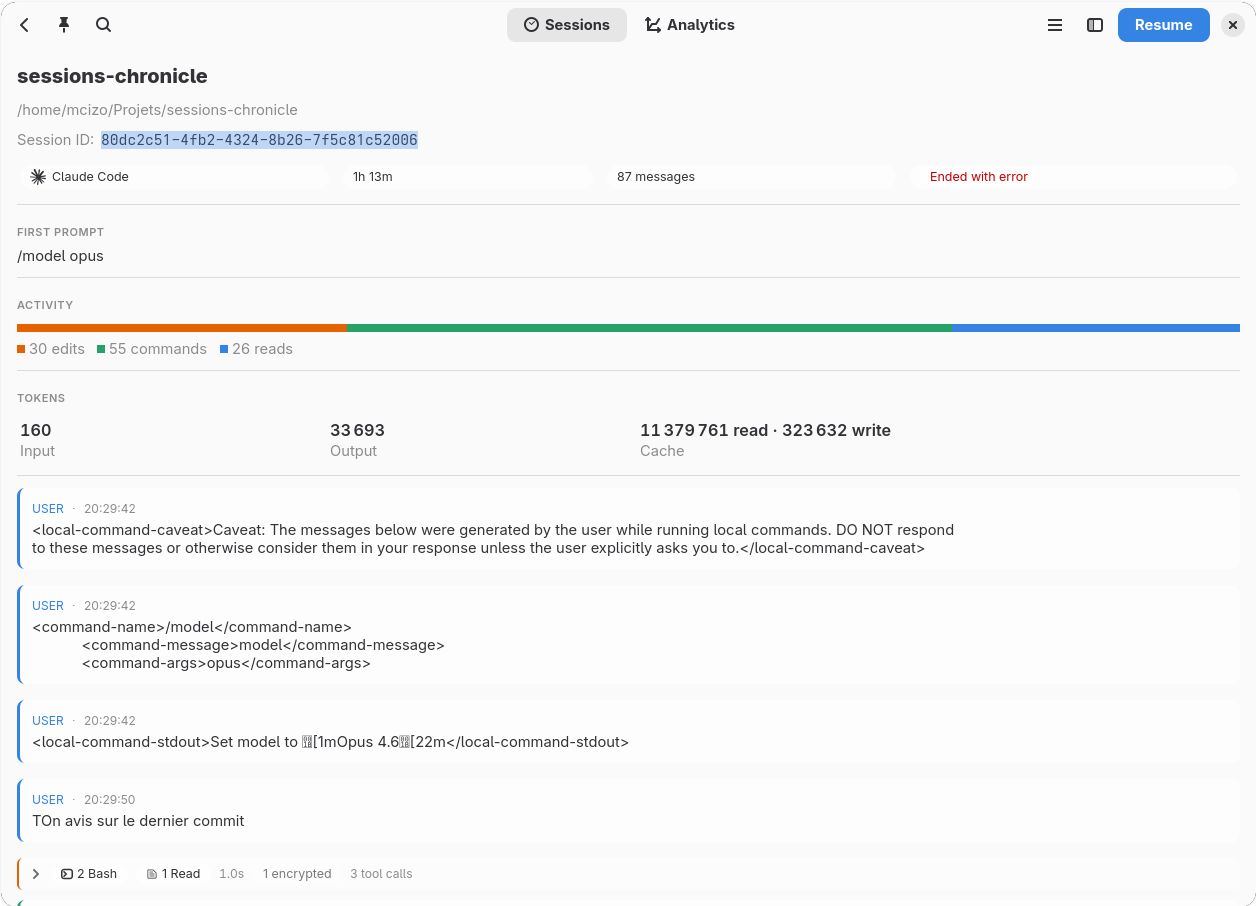Toggle the sidebar panel icon
The width and height of the screenshot is (1256, 906).
point(1095,25)
